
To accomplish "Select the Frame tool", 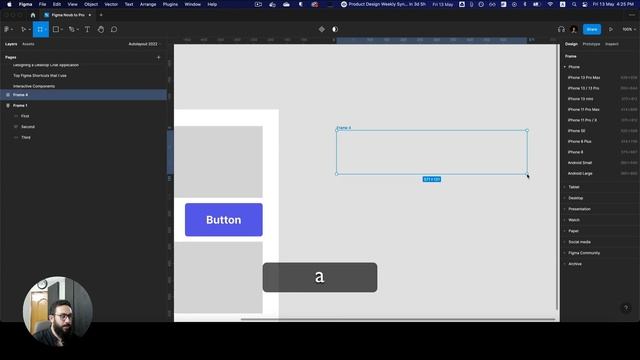I will [40, 29].
